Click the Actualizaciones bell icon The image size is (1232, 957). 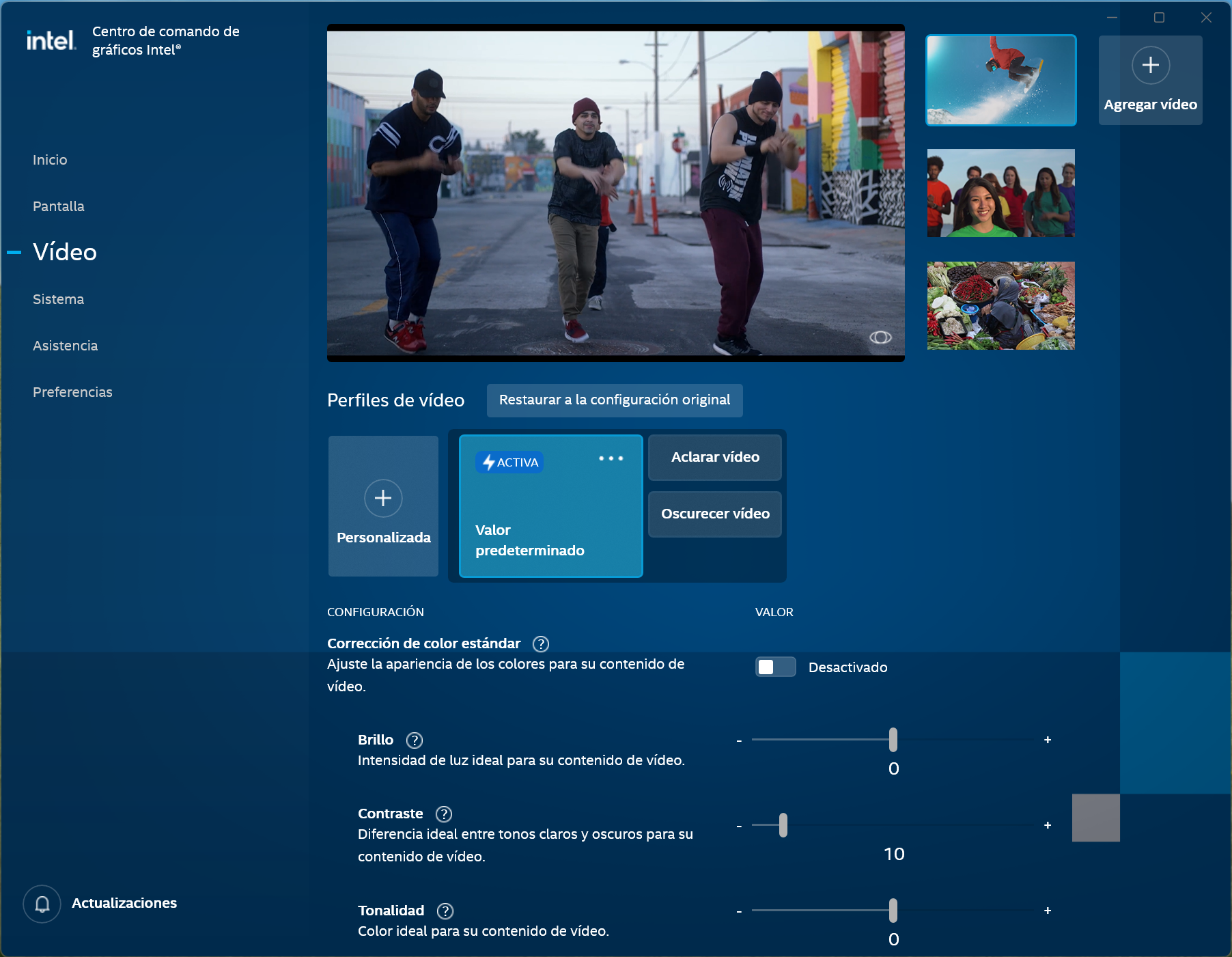pos(42,904)
